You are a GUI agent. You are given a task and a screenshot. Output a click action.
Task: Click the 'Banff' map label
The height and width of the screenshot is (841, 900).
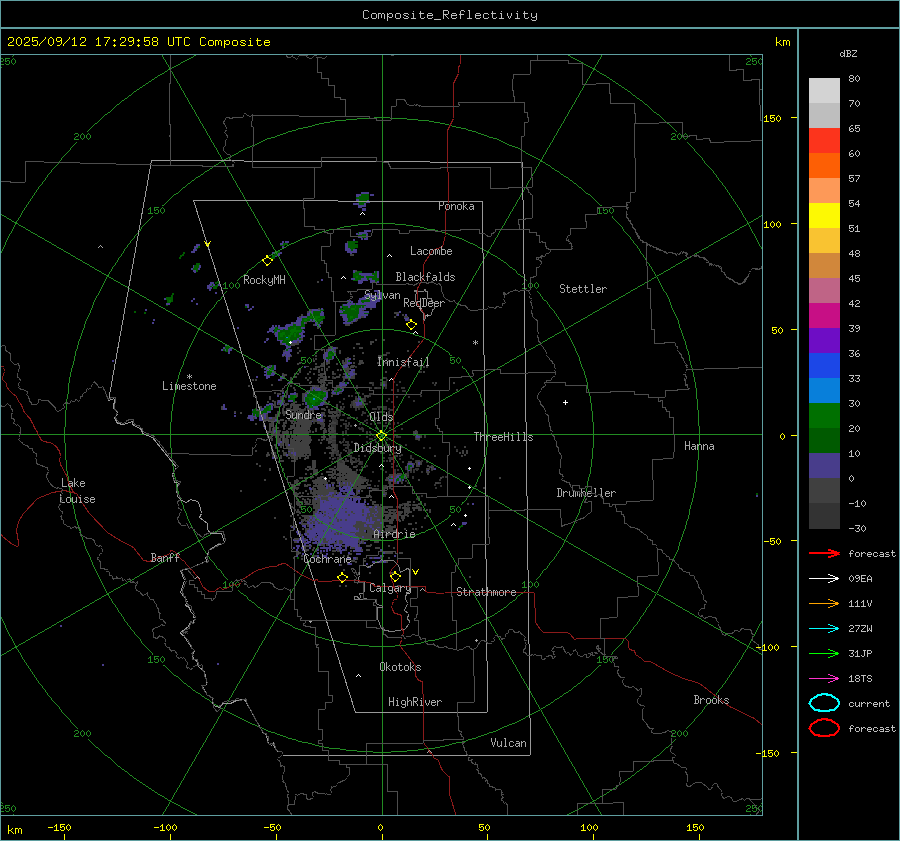[x=165, y=557]
